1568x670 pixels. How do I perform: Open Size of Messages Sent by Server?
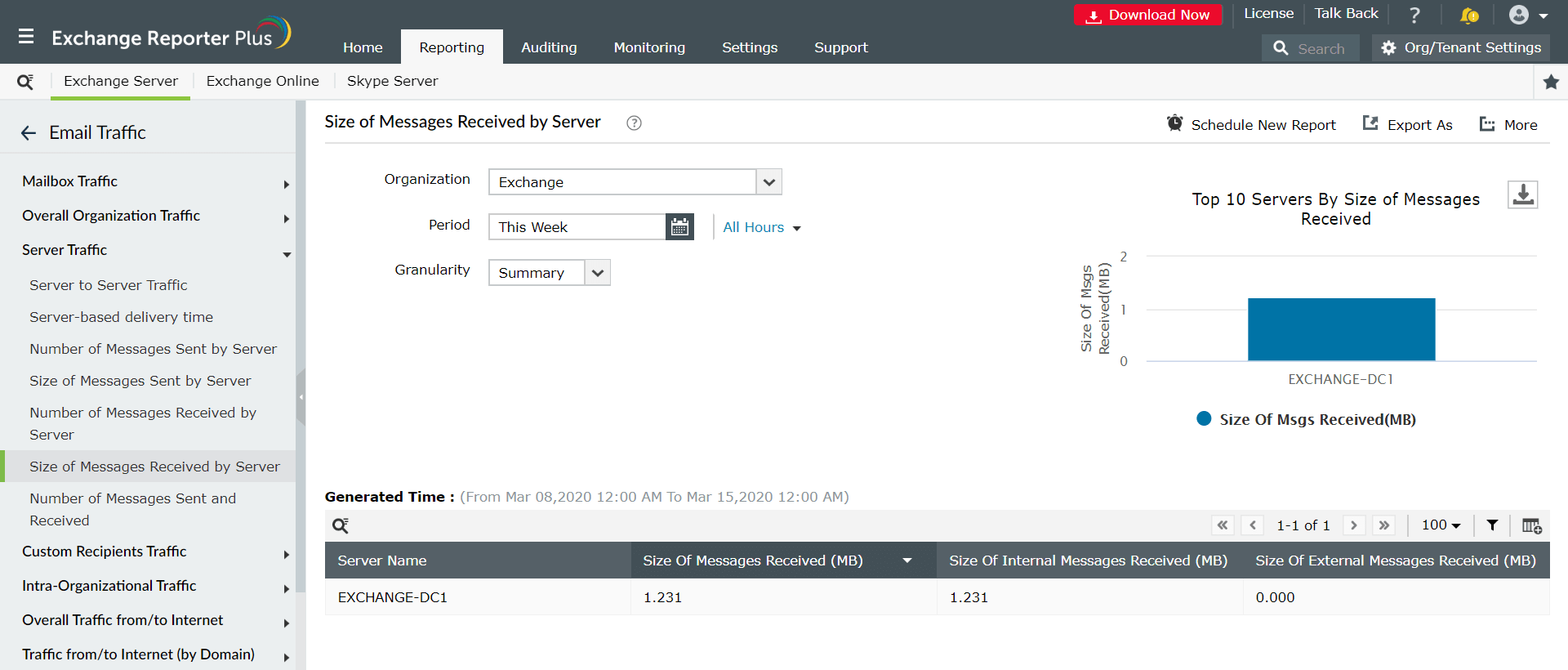140,381
